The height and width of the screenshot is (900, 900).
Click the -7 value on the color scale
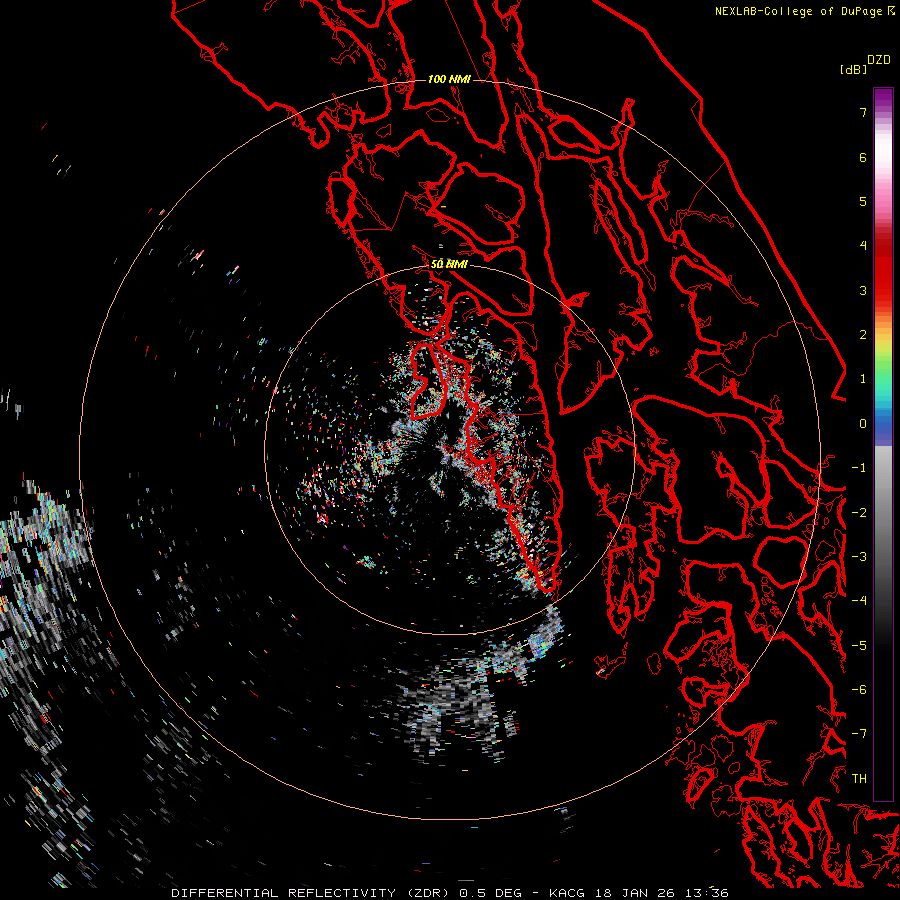coord(859,734)
